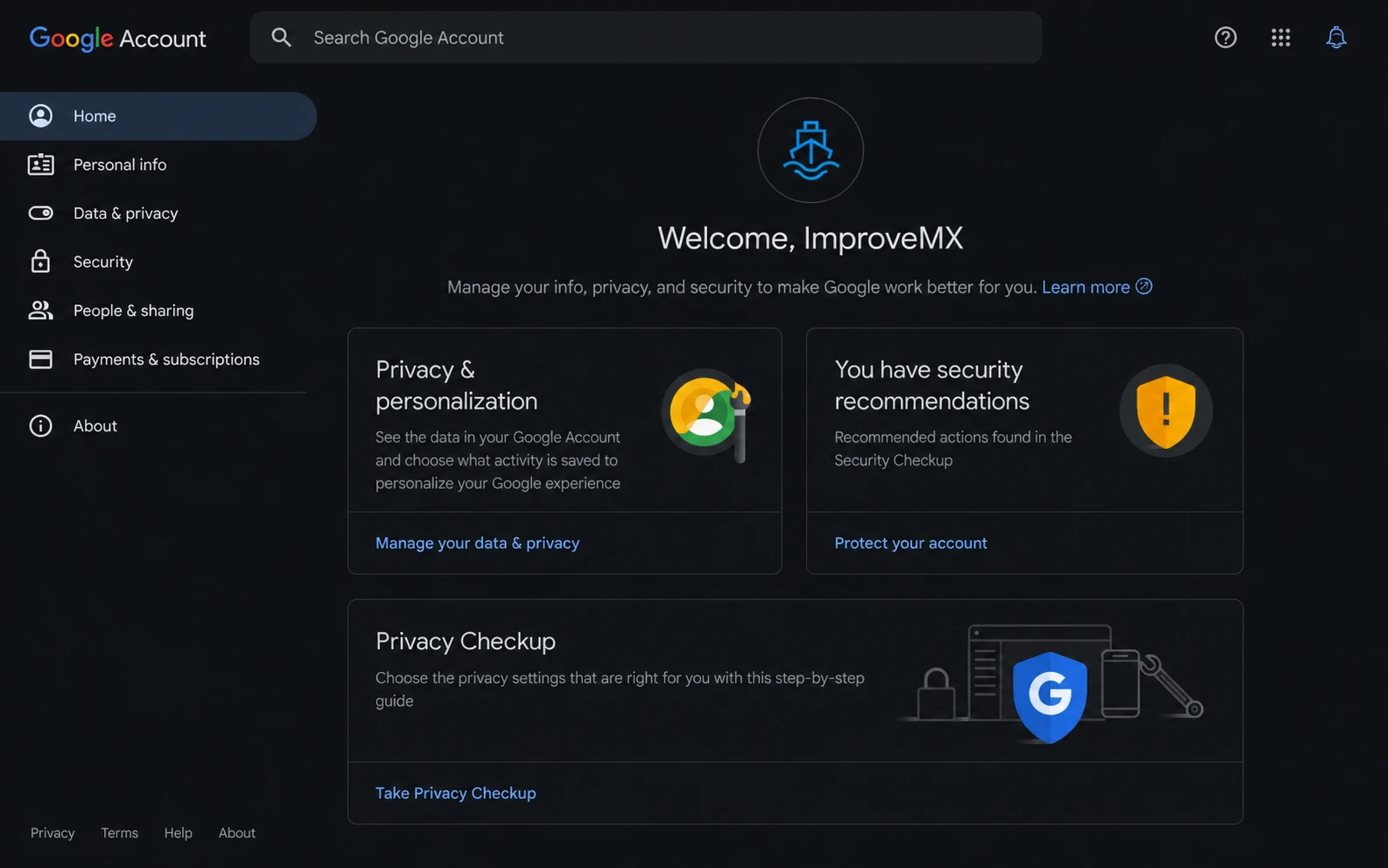This screenshot has height=868, width=1388.
Task: Open the Help footer link
Action: 178,833
